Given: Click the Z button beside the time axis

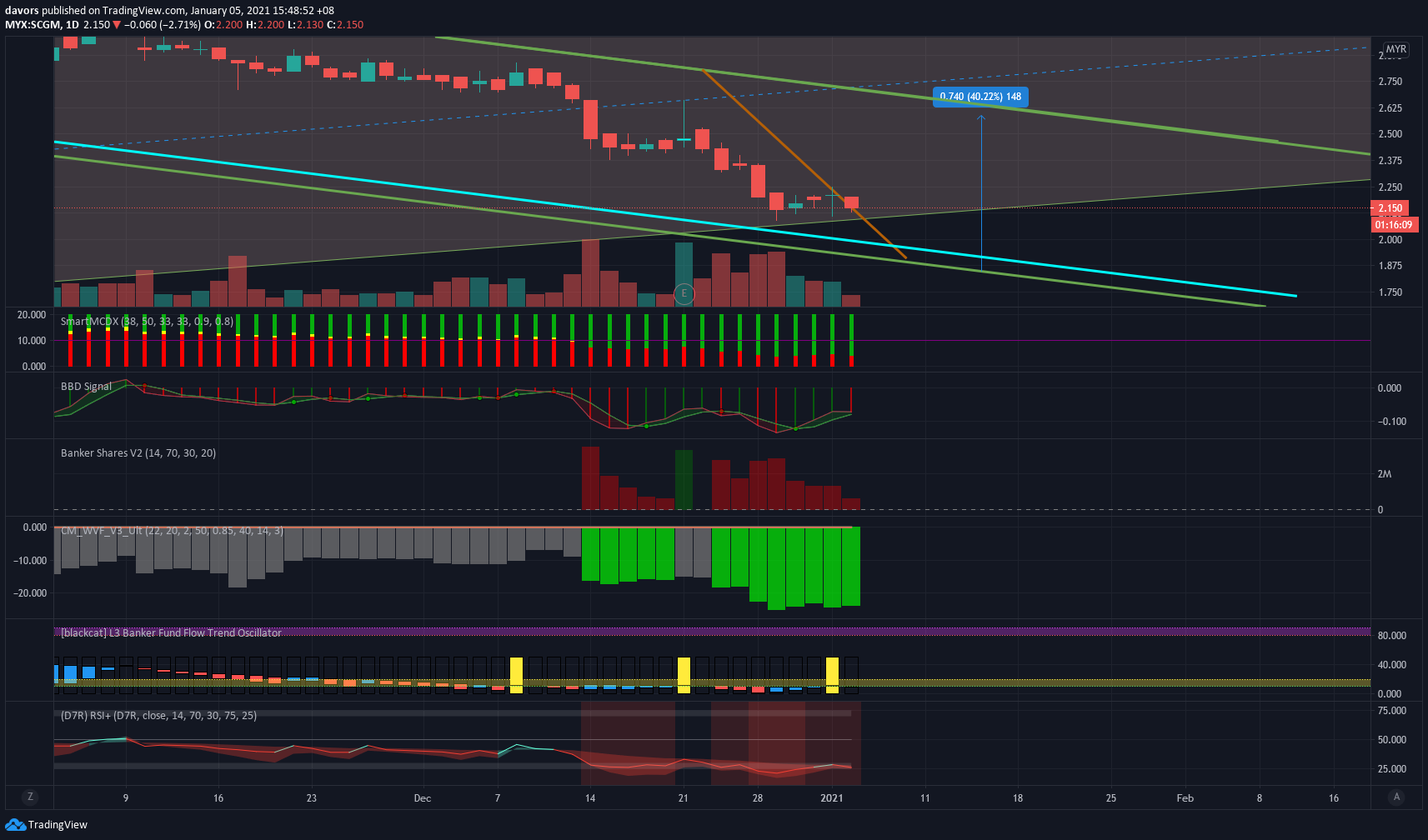Looking at the screenshot, I should (30, 797).
